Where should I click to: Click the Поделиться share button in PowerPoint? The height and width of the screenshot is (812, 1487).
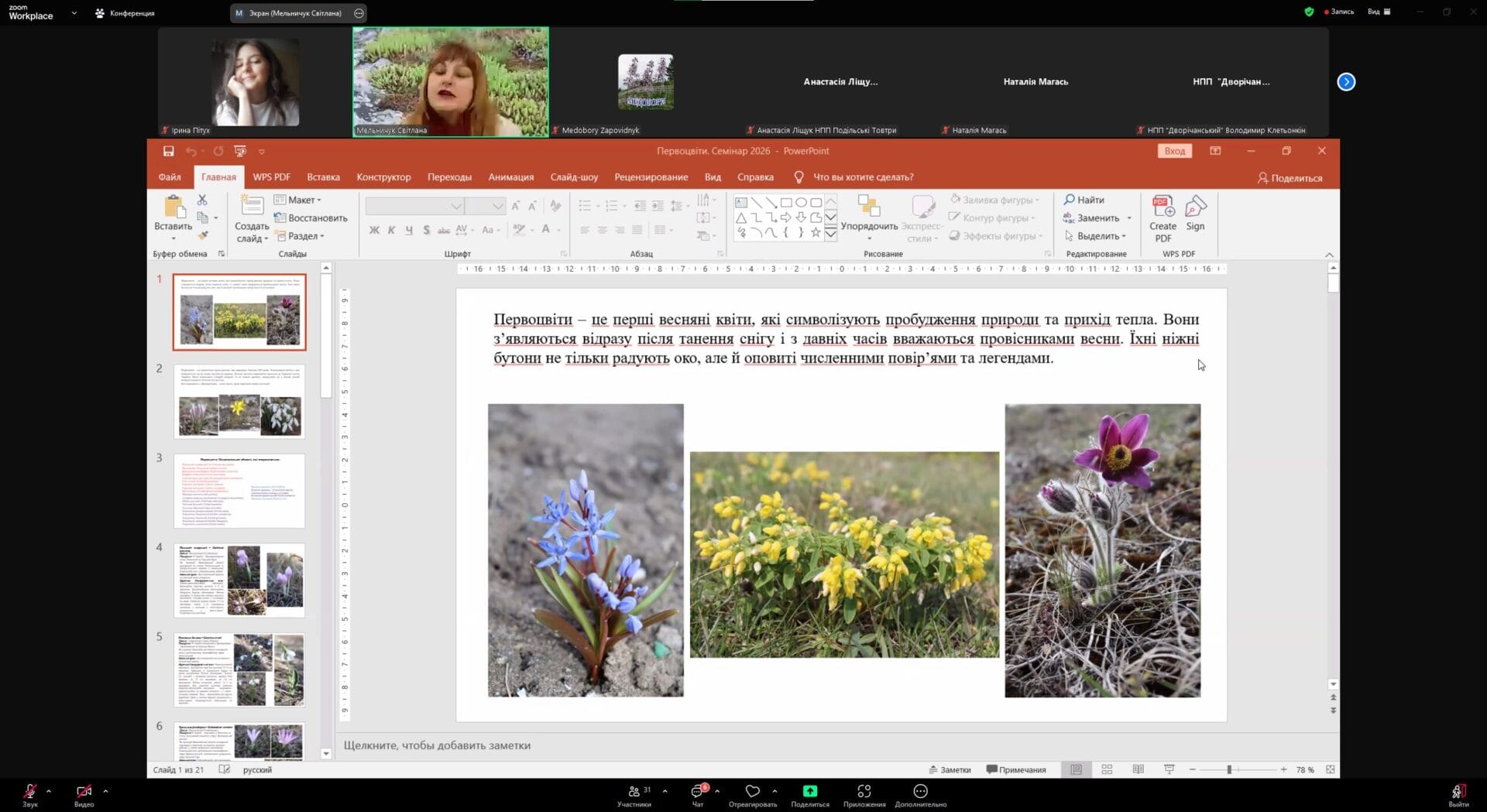coord(1290,178)
